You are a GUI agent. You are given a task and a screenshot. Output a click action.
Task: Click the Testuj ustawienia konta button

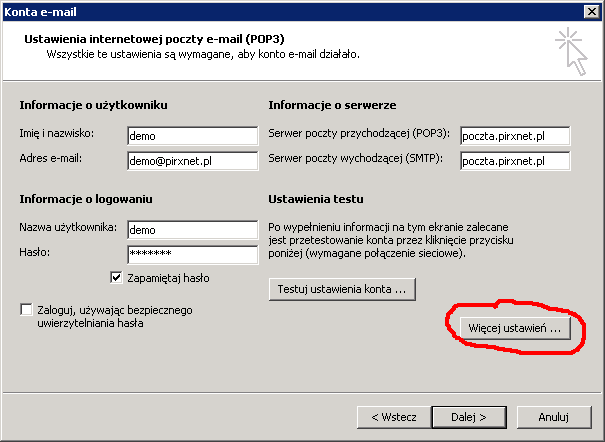(x=342, y=289)
